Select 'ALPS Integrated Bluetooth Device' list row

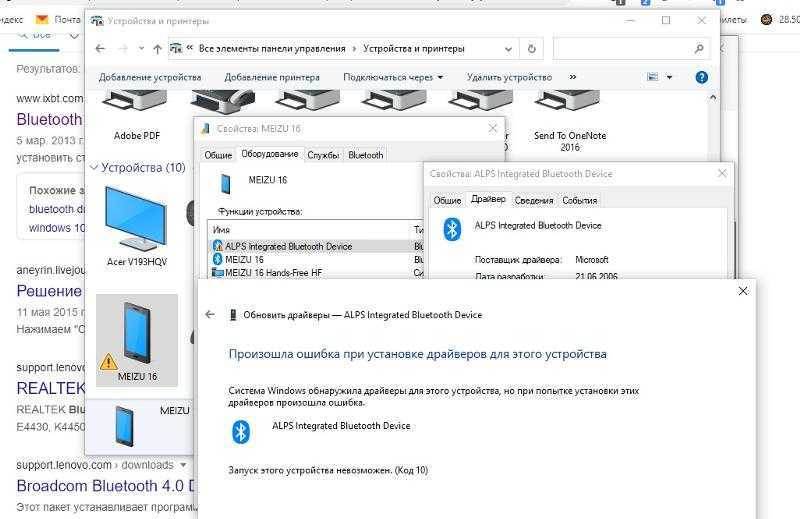coord(316,246)
